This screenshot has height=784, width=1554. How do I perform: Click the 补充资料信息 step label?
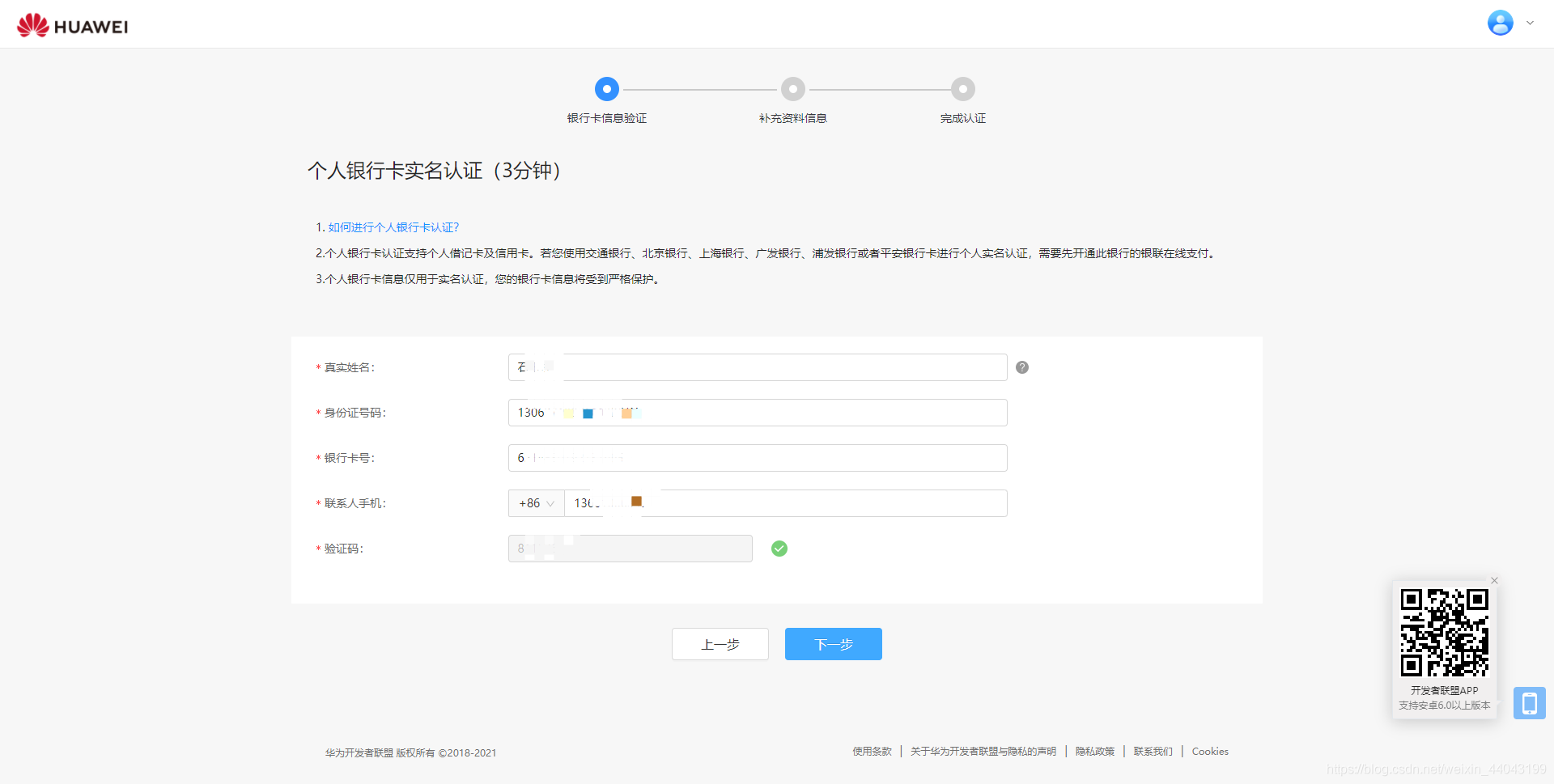pyautogui.click(x=793, y=118)
